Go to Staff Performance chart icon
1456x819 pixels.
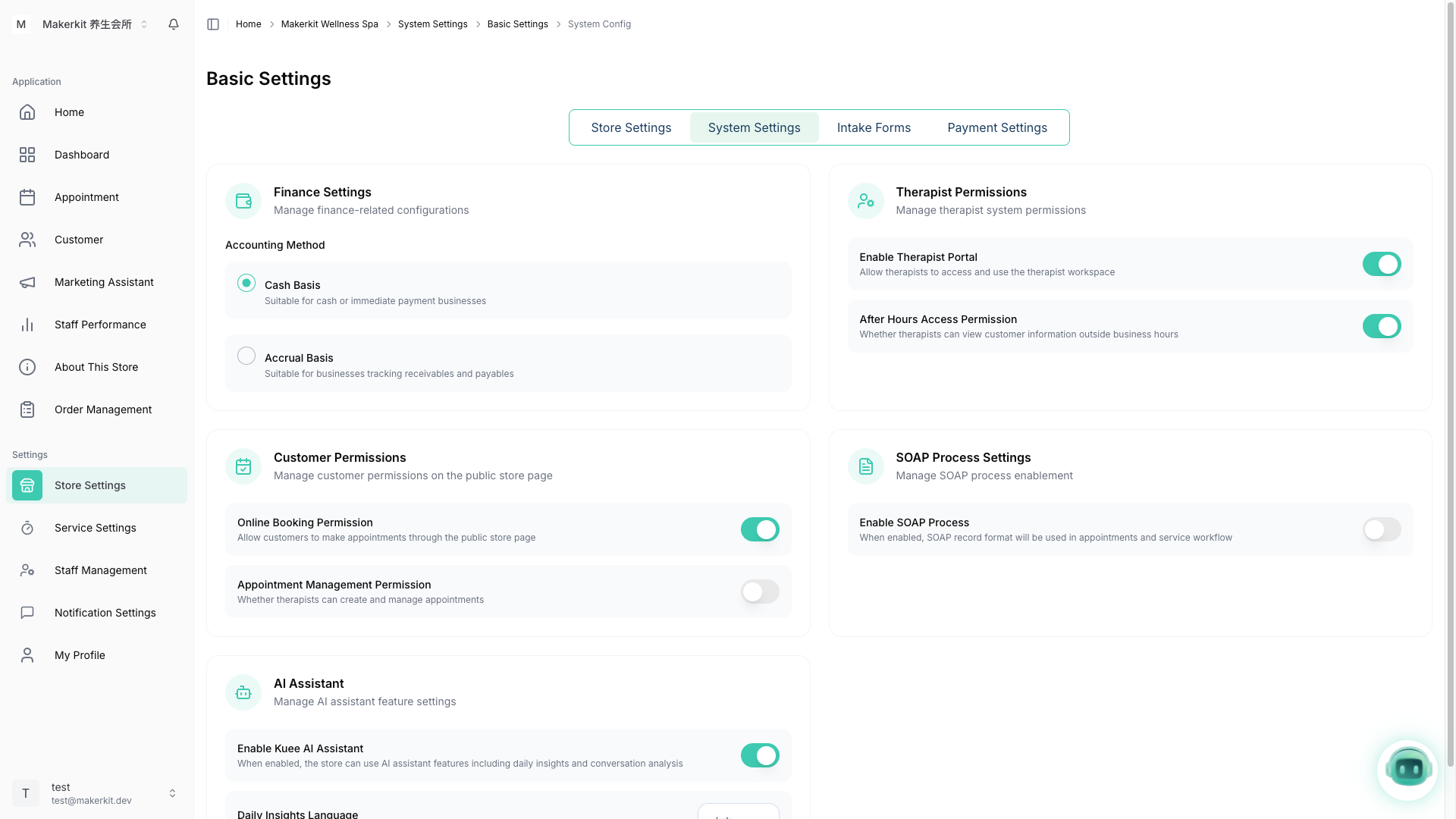[x=27, y=325]
